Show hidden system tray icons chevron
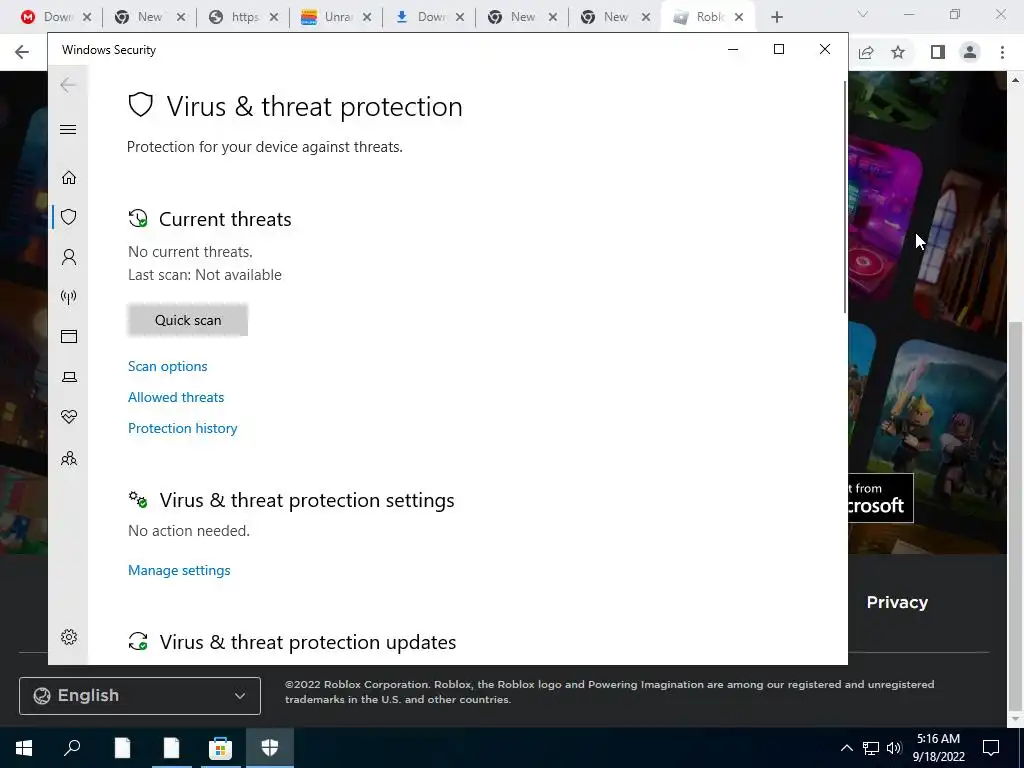Screen dimensions: 1024x768 [x=846, y=748]
